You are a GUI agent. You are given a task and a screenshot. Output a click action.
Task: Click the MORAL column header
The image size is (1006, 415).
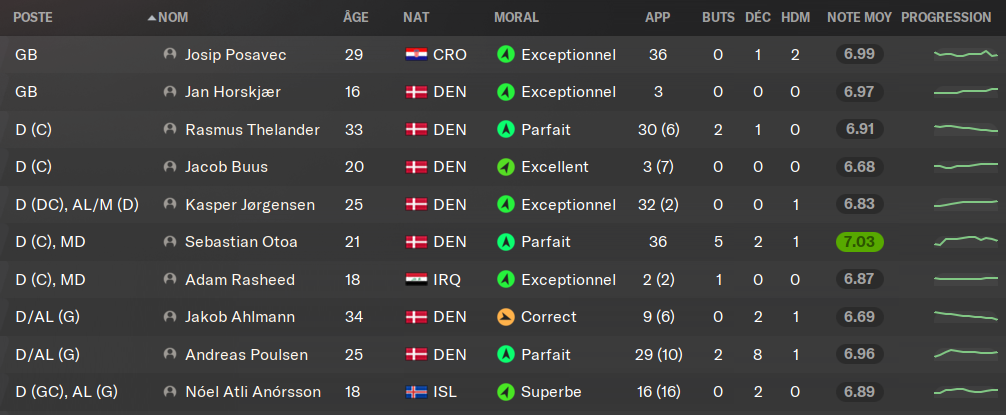tap(516, 18)
